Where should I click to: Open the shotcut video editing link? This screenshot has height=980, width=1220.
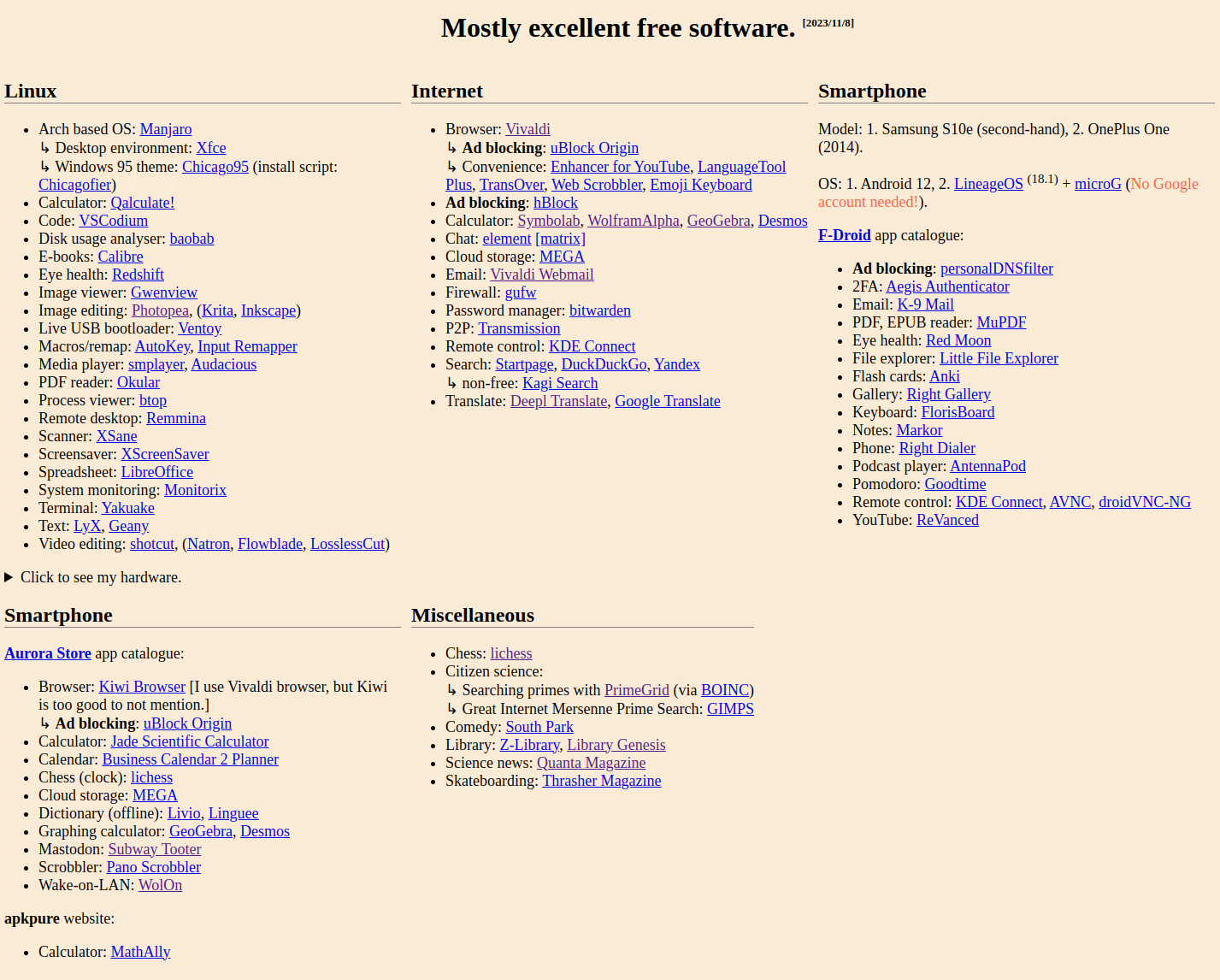pos(152,544)
